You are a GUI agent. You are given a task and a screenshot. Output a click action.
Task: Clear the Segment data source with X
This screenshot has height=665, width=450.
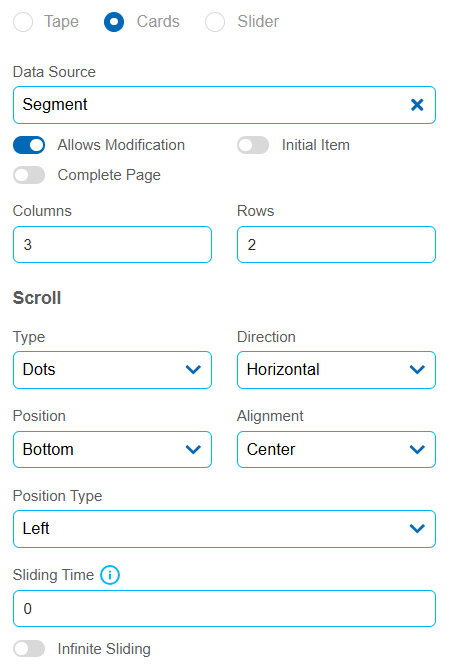click(417, 105)
